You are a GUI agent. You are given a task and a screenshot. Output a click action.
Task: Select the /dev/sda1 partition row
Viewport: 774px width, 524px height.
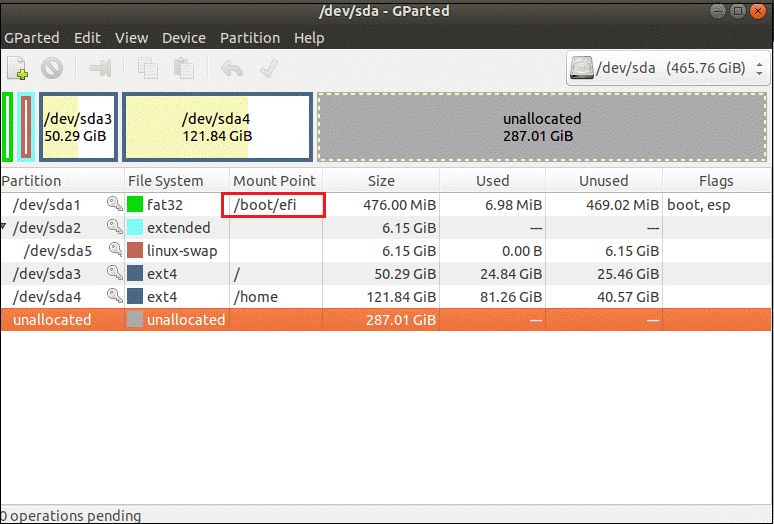point(386,204)
